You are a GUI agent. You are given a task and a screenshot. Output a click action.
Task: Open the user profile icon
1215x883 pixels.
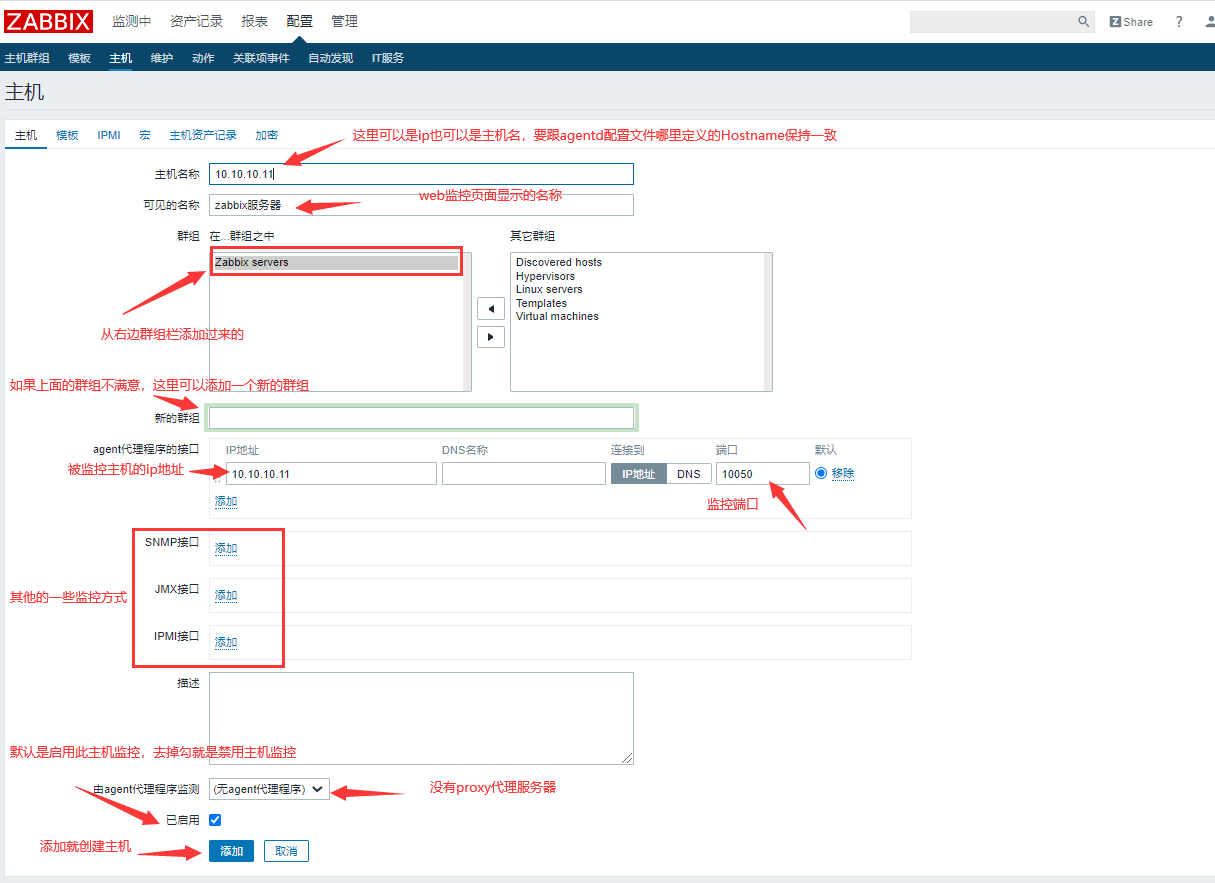click(1209, 21)
